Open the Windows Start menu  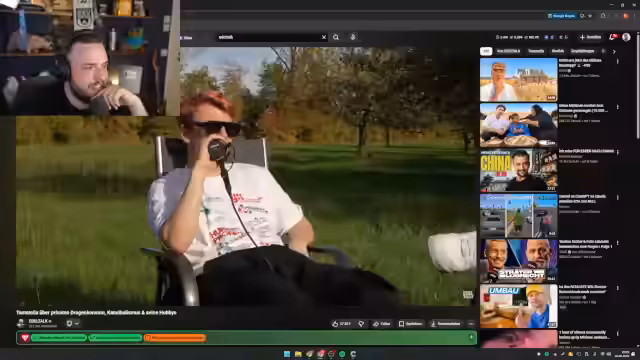287,354
